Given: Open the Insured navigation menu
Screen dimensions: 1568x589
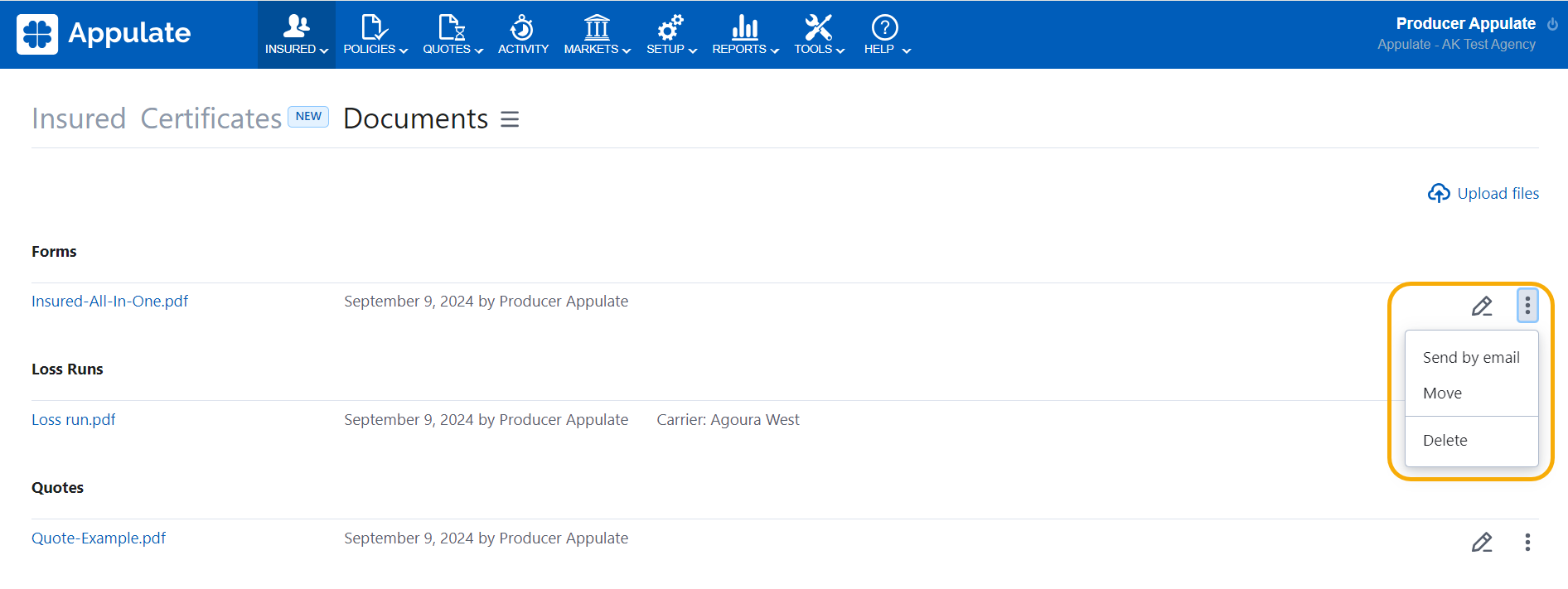Looking at the screenshot, I should [296, 35].
